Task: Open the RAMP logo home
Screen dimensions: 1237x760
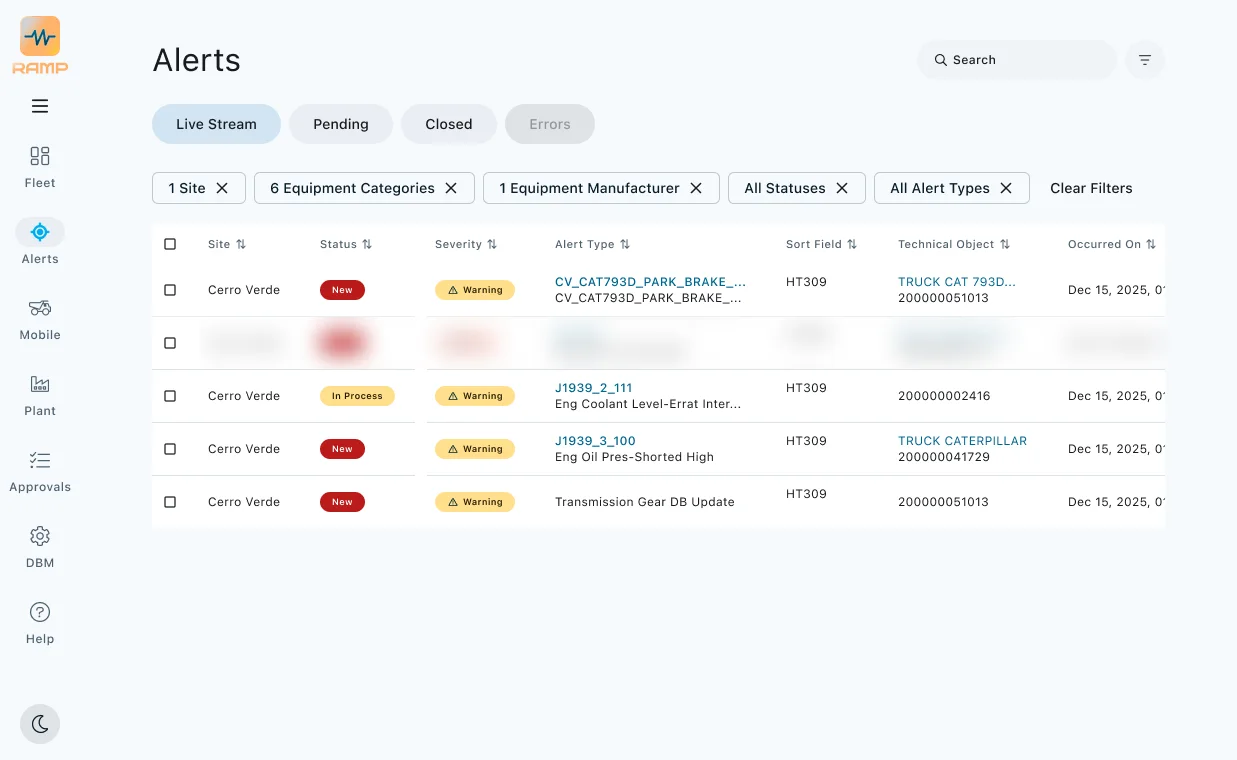Action: click(x=40, y=45)
